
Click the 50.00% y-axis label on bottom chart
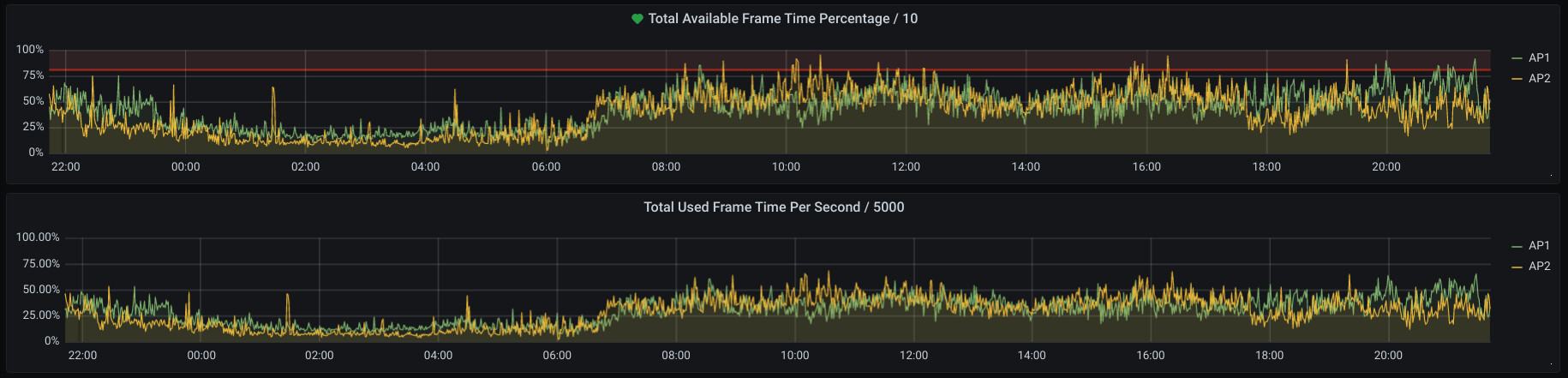click(x=40, y=290)
